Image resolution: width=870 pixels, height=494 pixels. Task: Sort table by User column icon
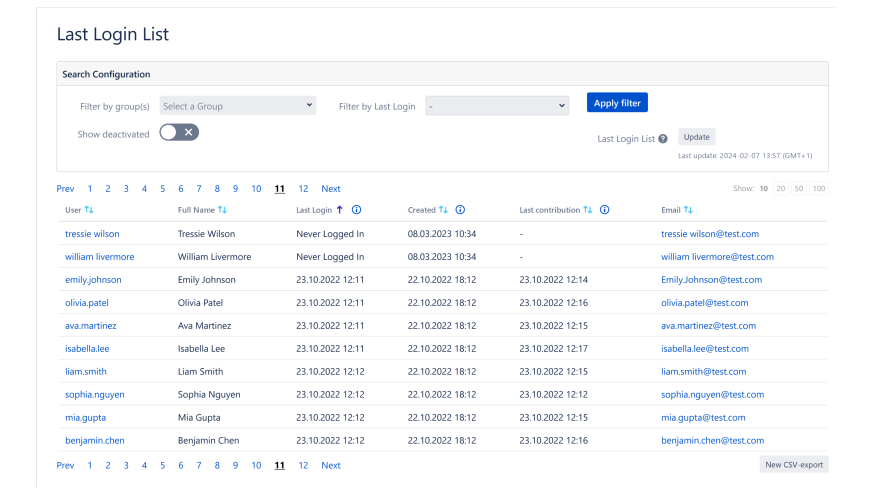pyautogui.click(x=90, y=210)
